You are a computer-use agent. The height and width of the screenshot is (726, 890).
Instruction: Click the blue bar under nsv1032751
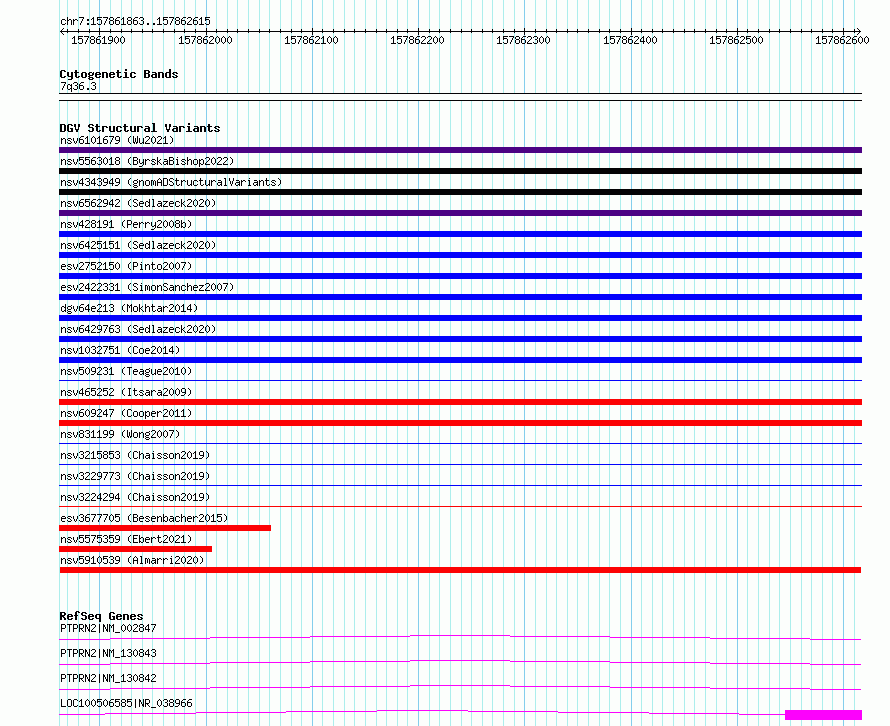tap(460, 360)
